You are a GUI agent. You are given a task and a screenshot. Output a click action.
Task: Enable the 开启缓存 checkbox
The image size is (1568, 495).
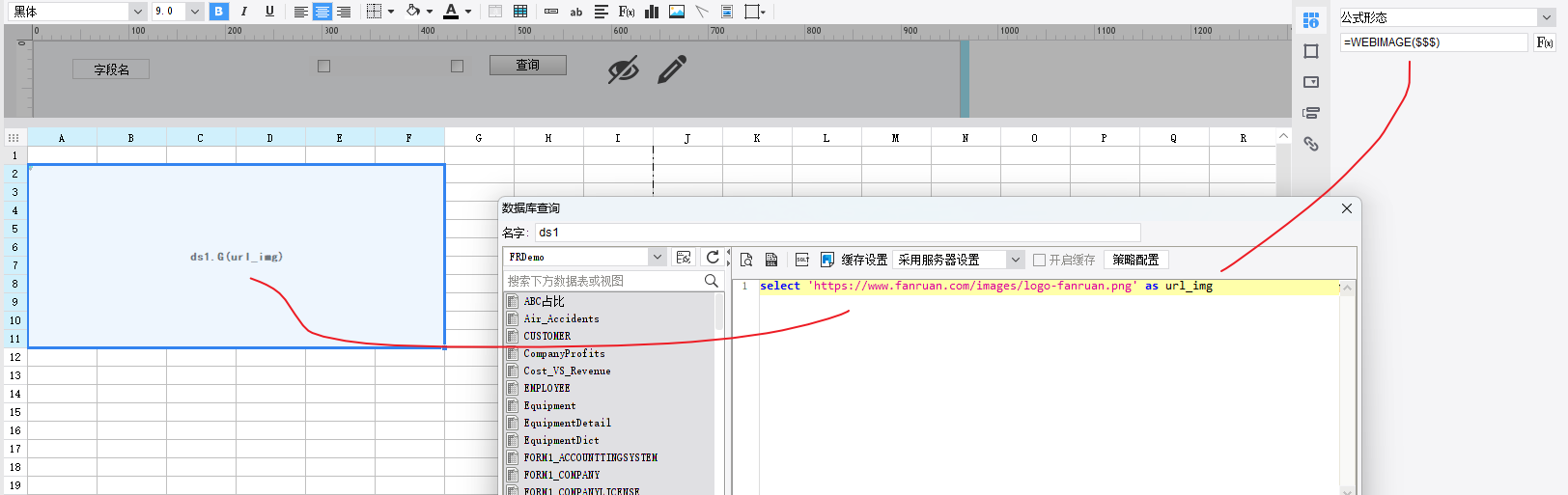(x=1040, y=261)
